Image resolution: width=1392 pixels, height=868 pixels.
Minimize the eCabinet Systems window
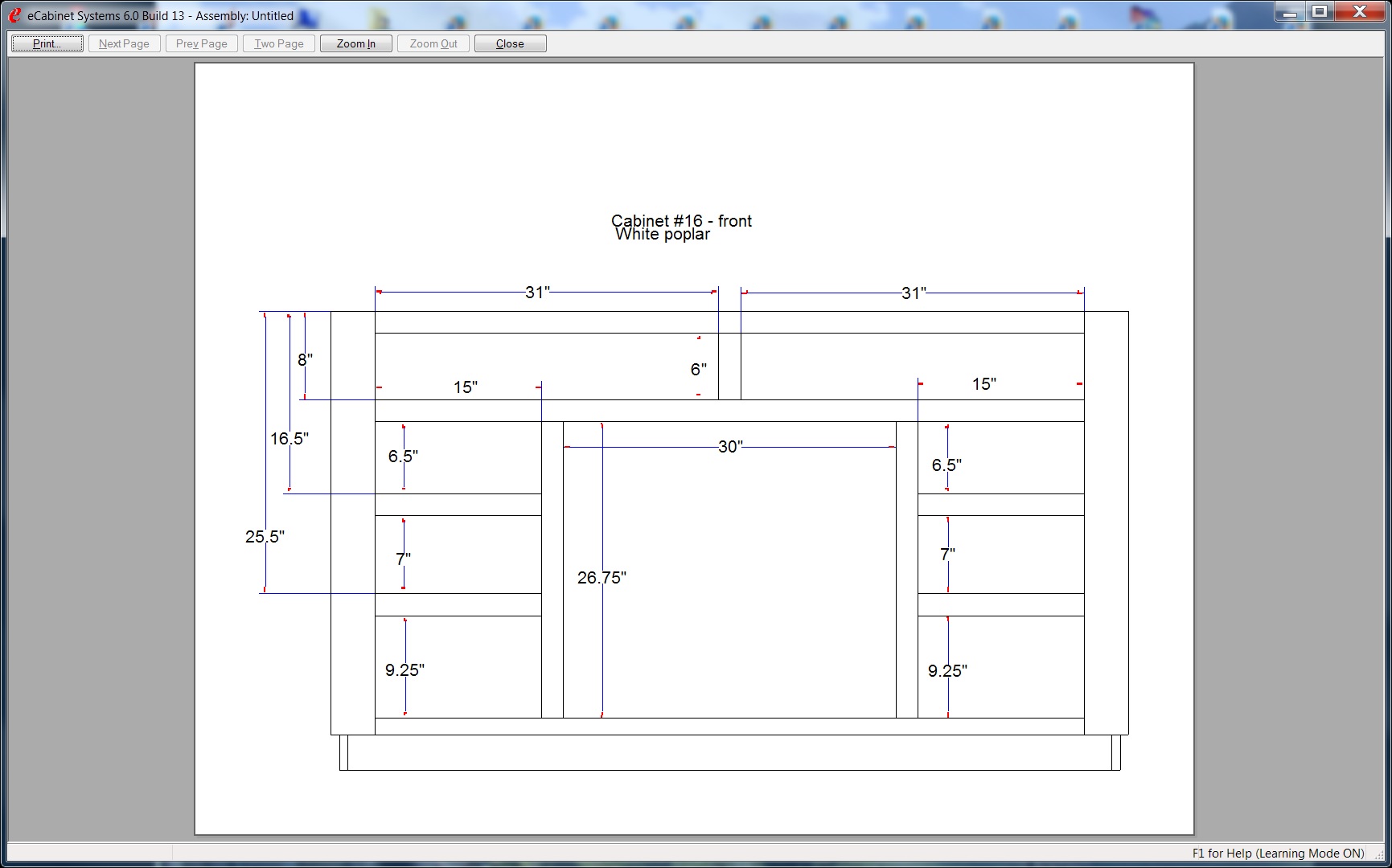pos(1290,12)
